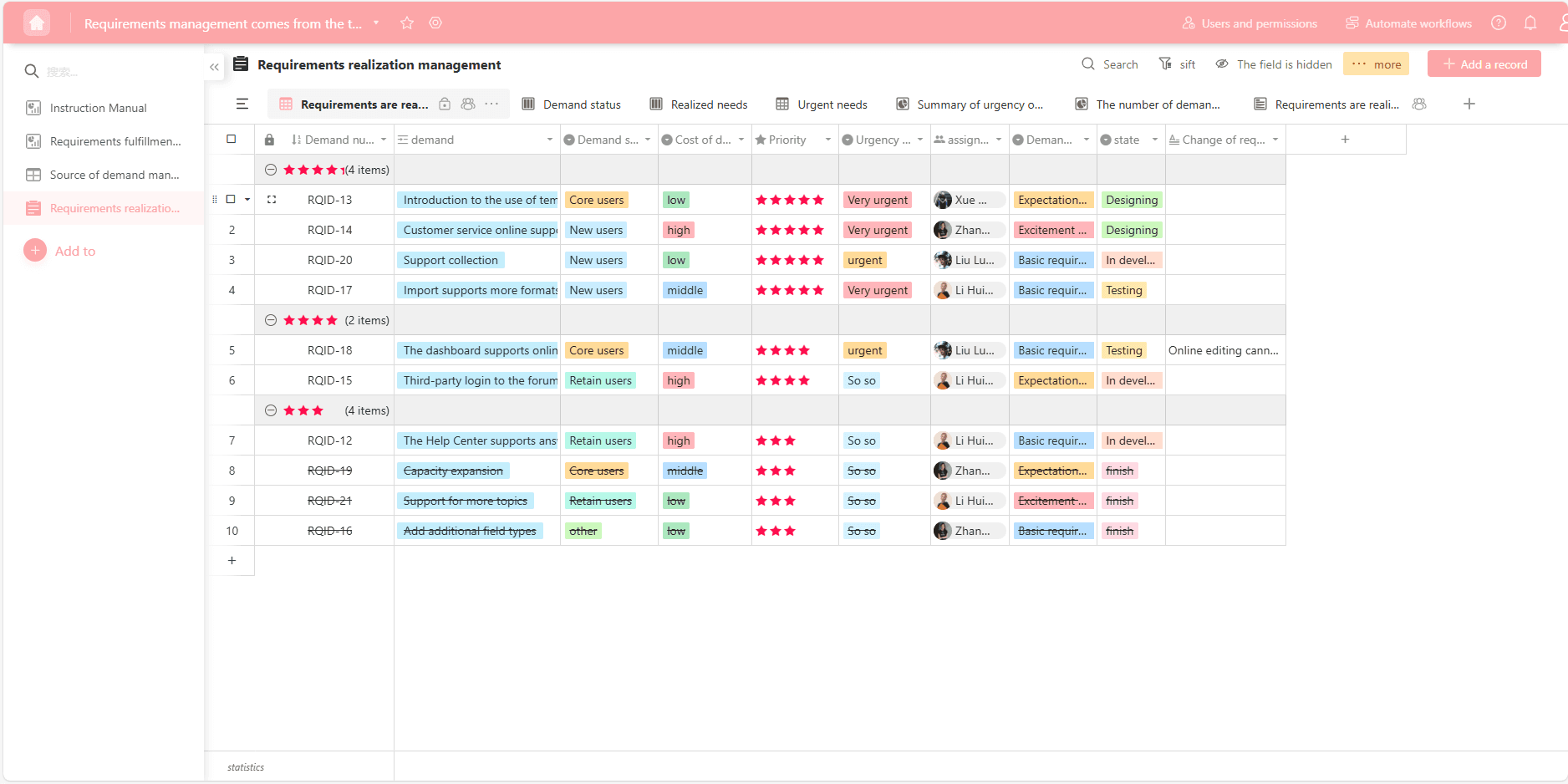Open the Priority column dropdown arrow
Image resolution: width=1568 pixels, height=784 pixels.
pyautogui.click(x=827, y=140)
